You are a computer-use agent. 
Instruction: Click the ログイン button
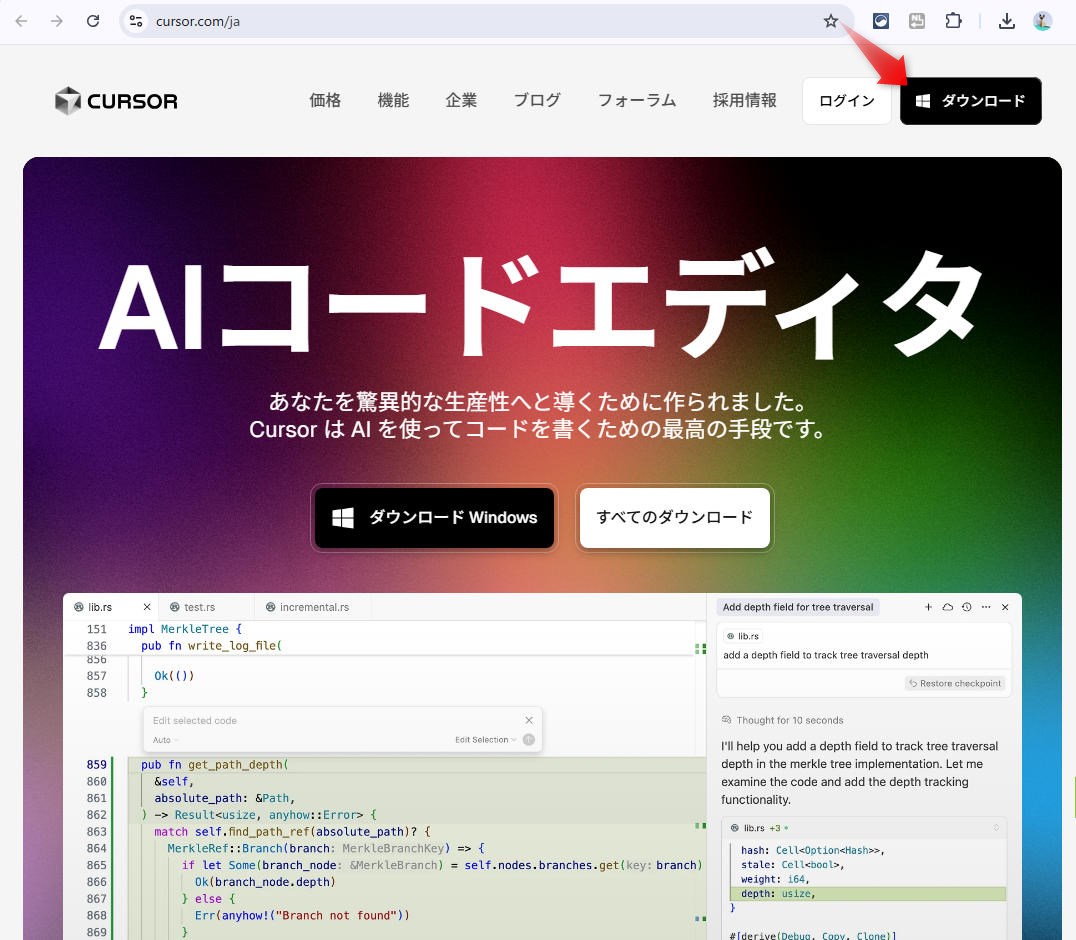846,101
